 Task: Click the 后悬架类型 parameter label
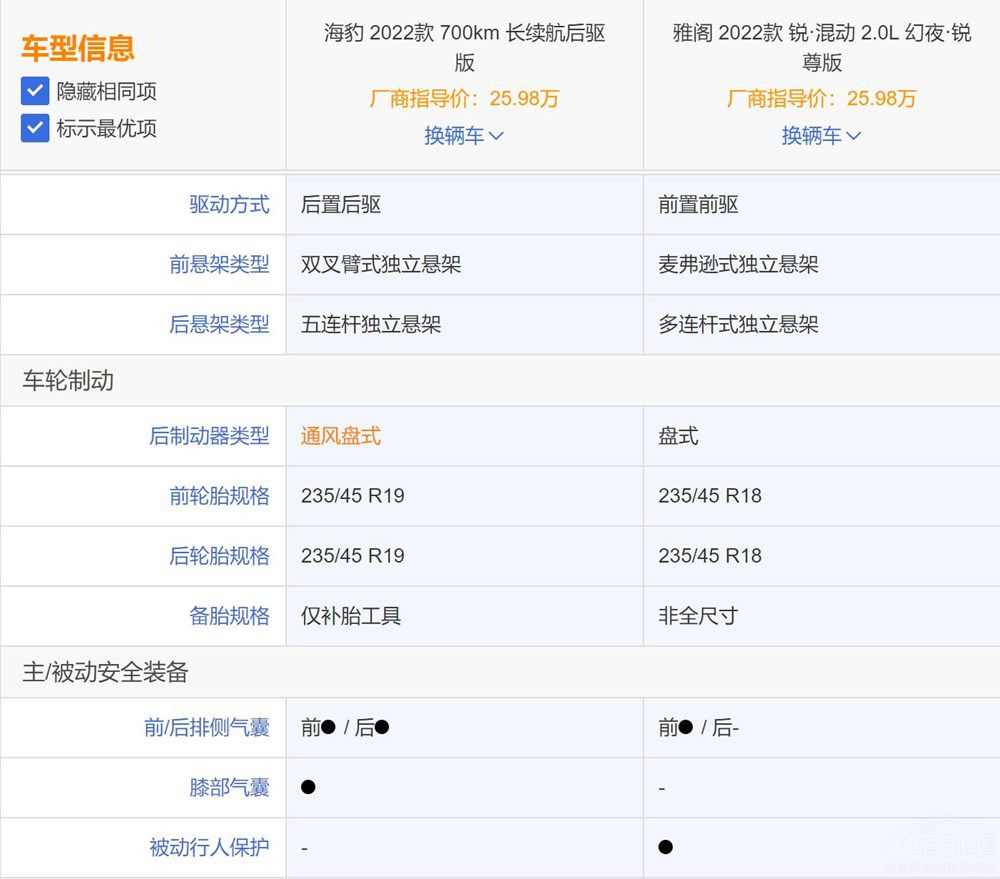pos(219,325)
